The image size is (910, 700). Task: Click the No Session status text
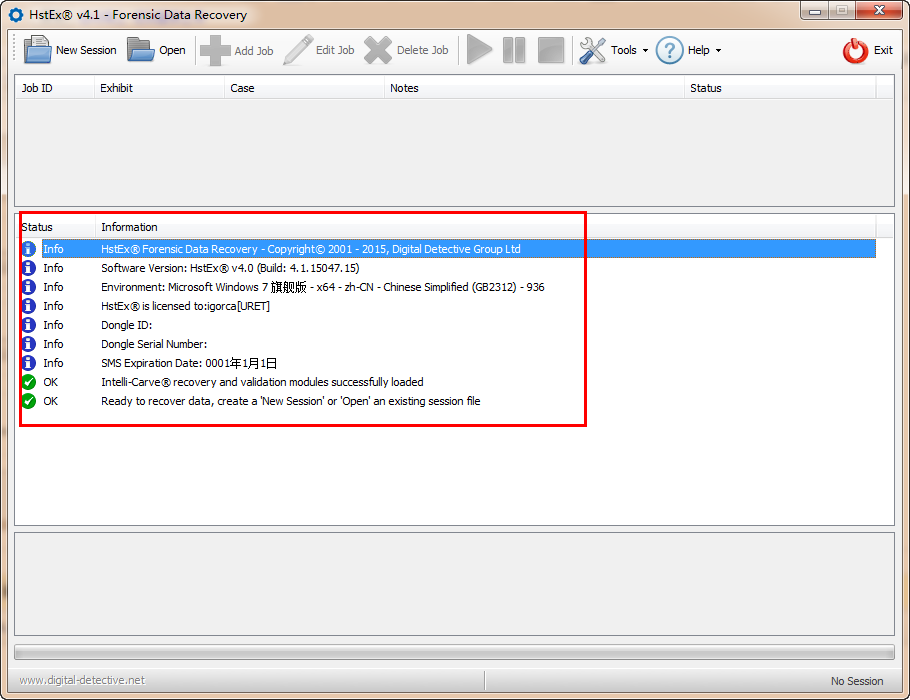coord(857,681)
